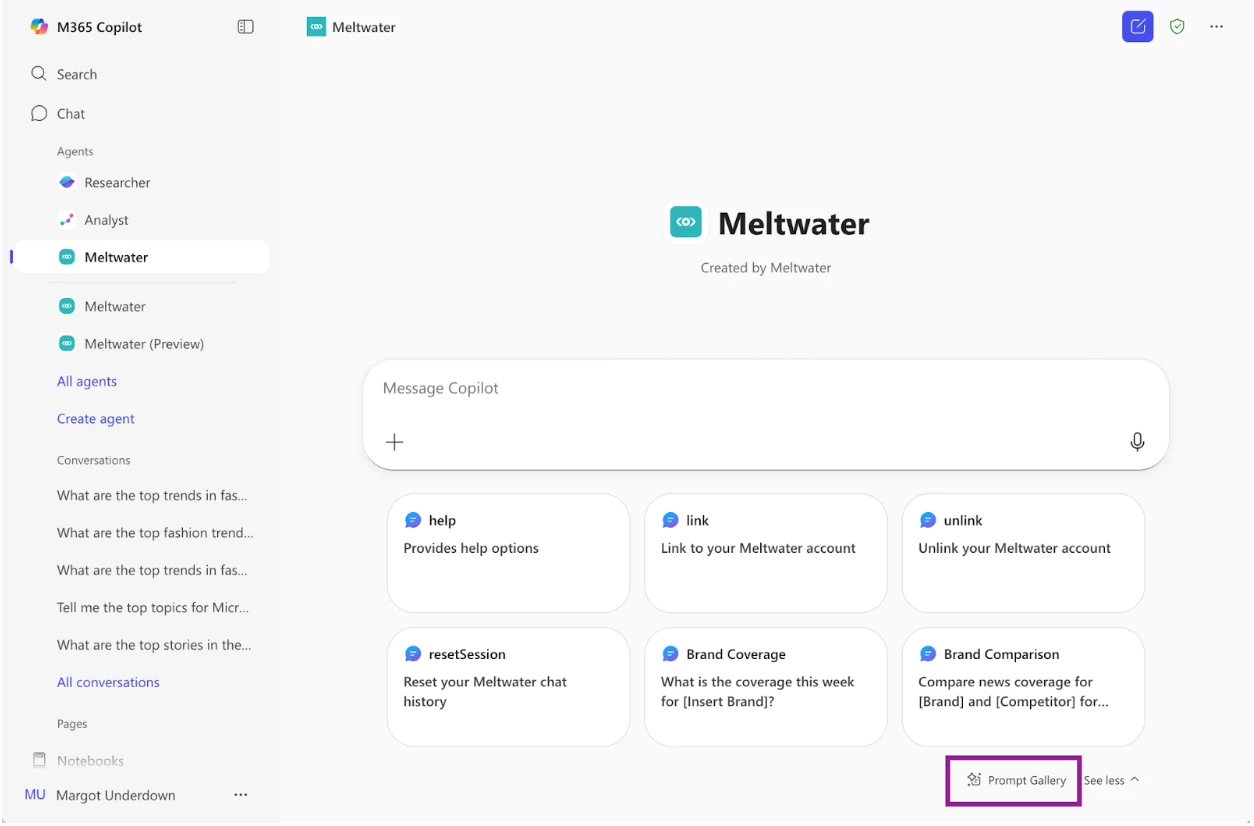
Task: Select the unlink prompt card
Action: click(1023, 553)
